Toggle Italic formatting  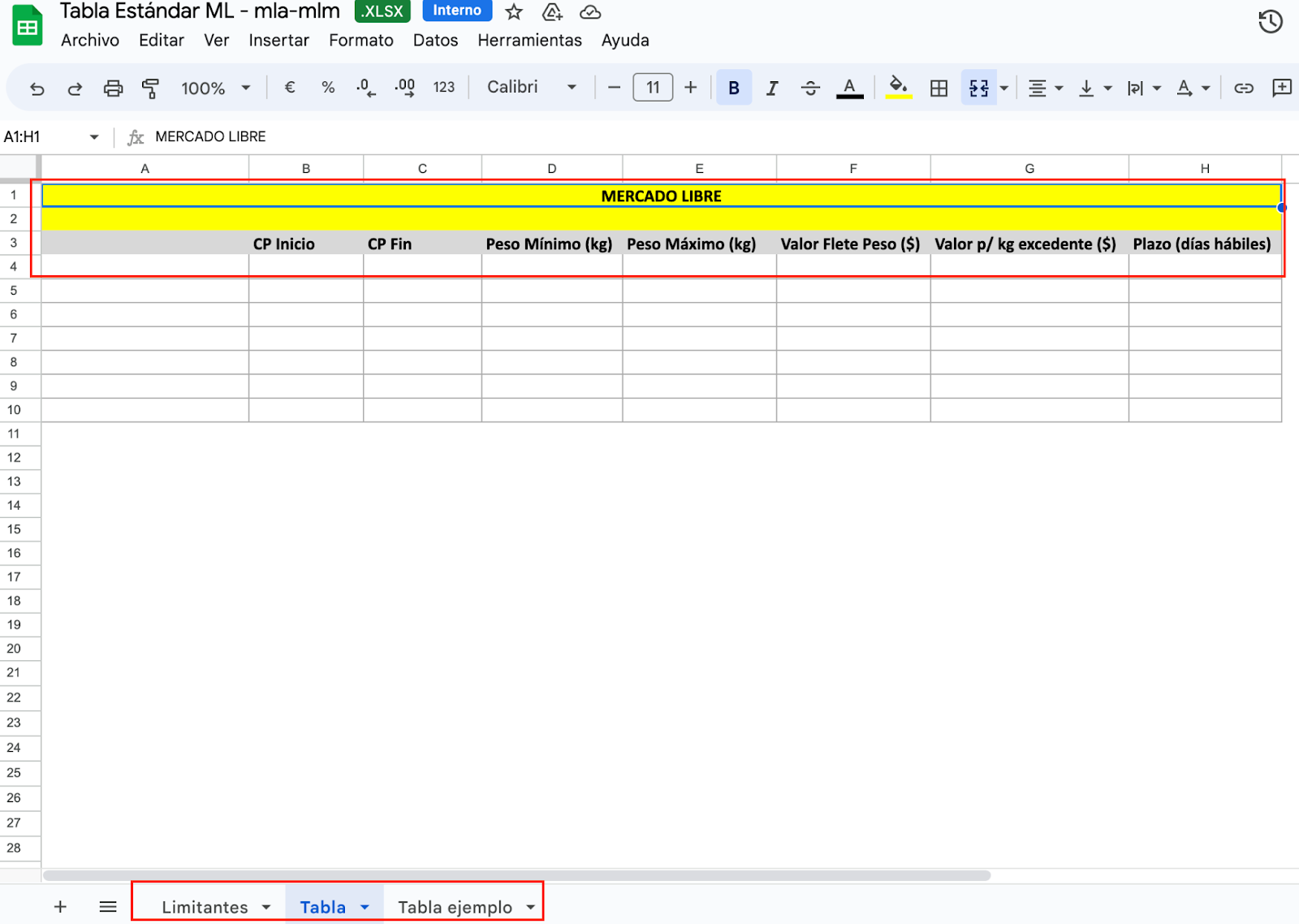(x=772, y=88)
